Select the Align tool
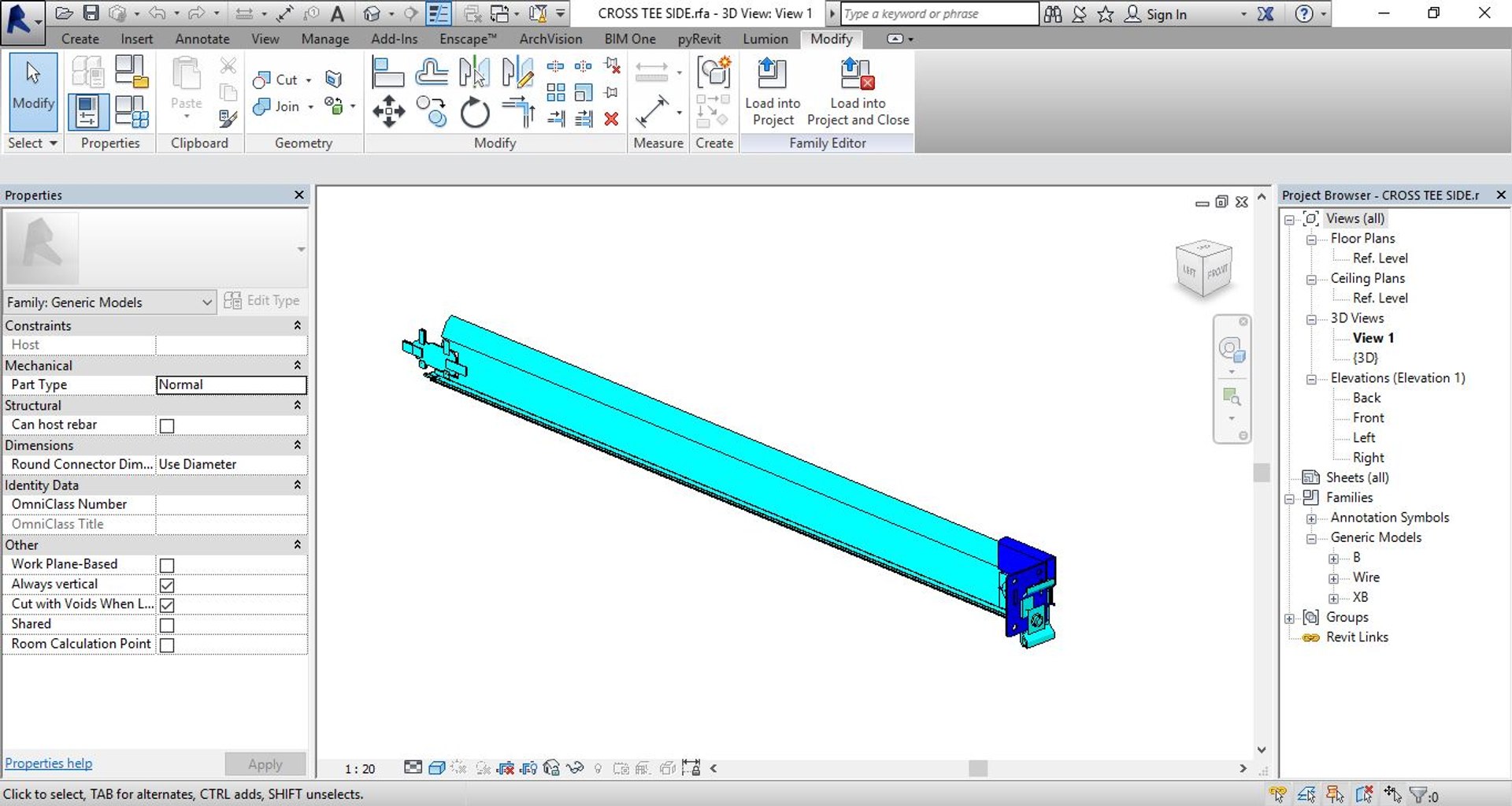The width and height of the screenshot is (1512, 806). [x=388, y=72]
